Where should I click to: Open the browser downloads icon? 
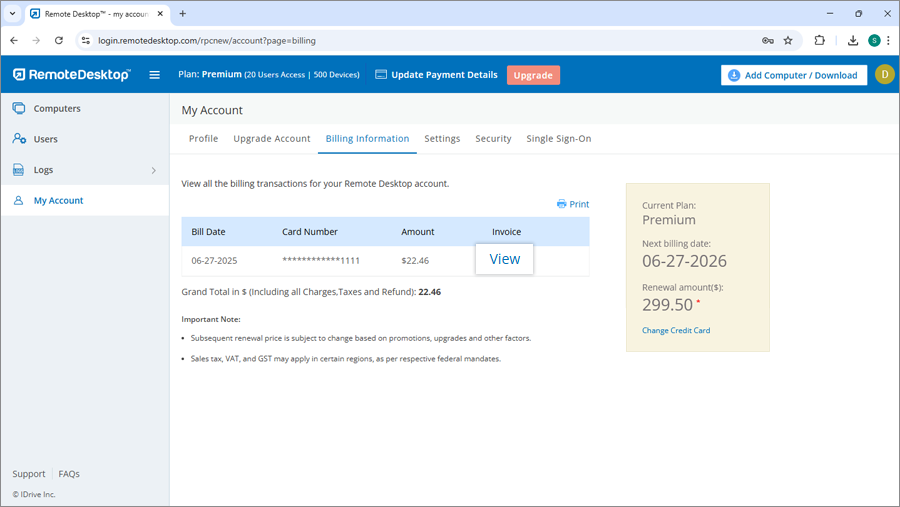pos(853,41)
